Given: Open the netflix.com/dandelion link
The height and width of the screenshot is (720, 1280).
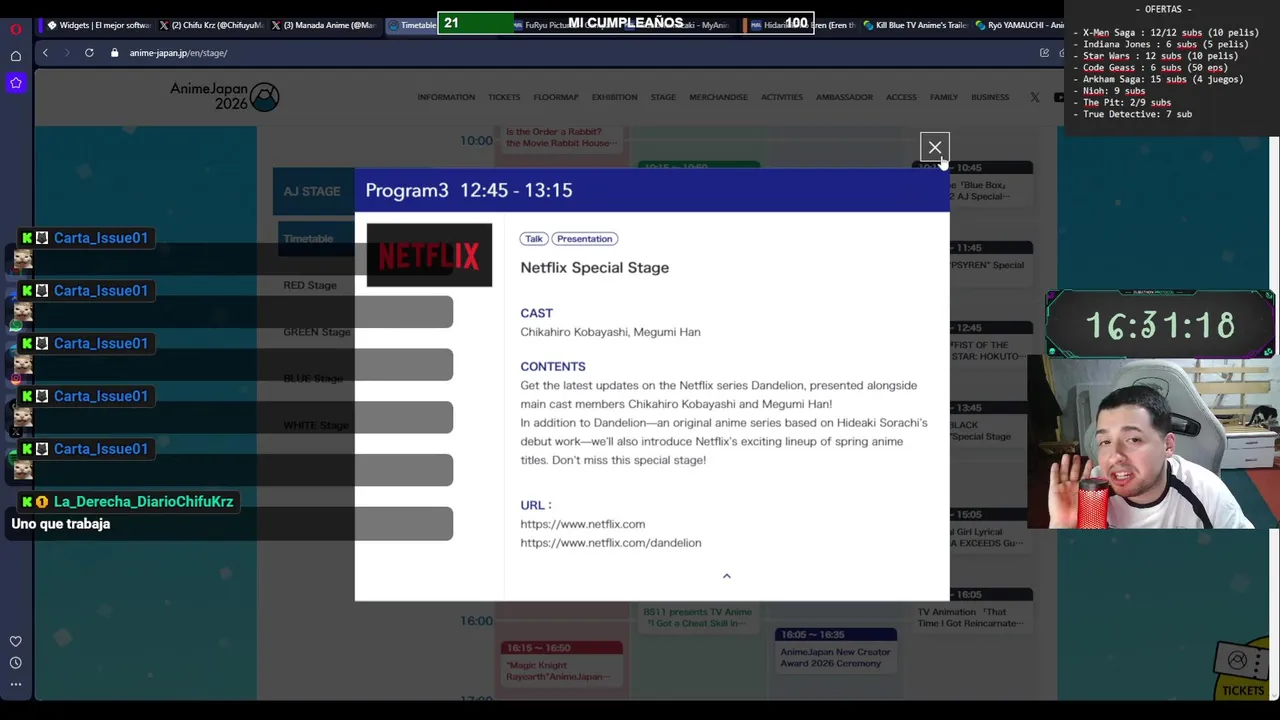Looking at the screenshot, I should (x=610, y=543).
